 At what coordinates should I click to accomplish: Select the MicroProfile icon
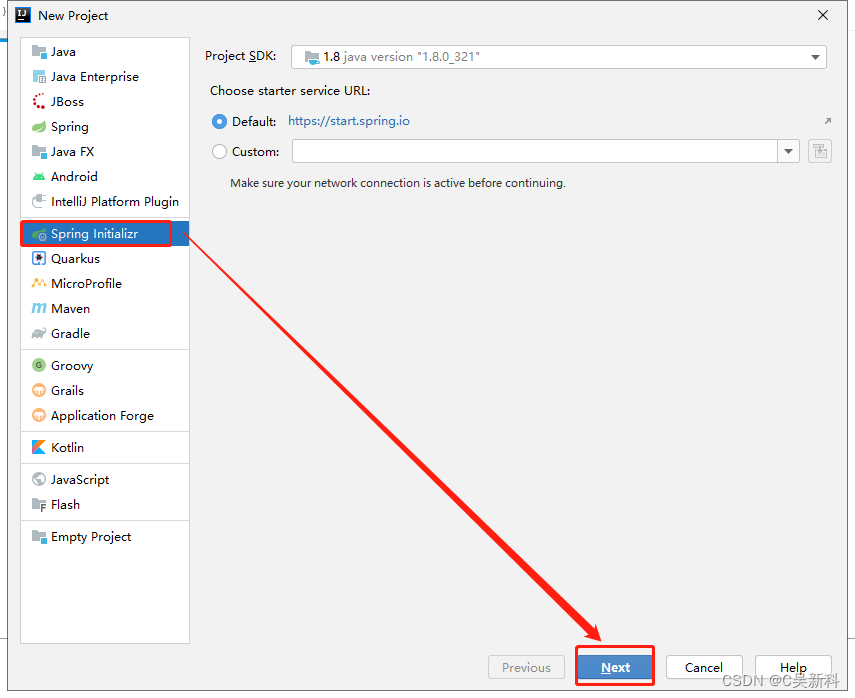tap(39, 283)
